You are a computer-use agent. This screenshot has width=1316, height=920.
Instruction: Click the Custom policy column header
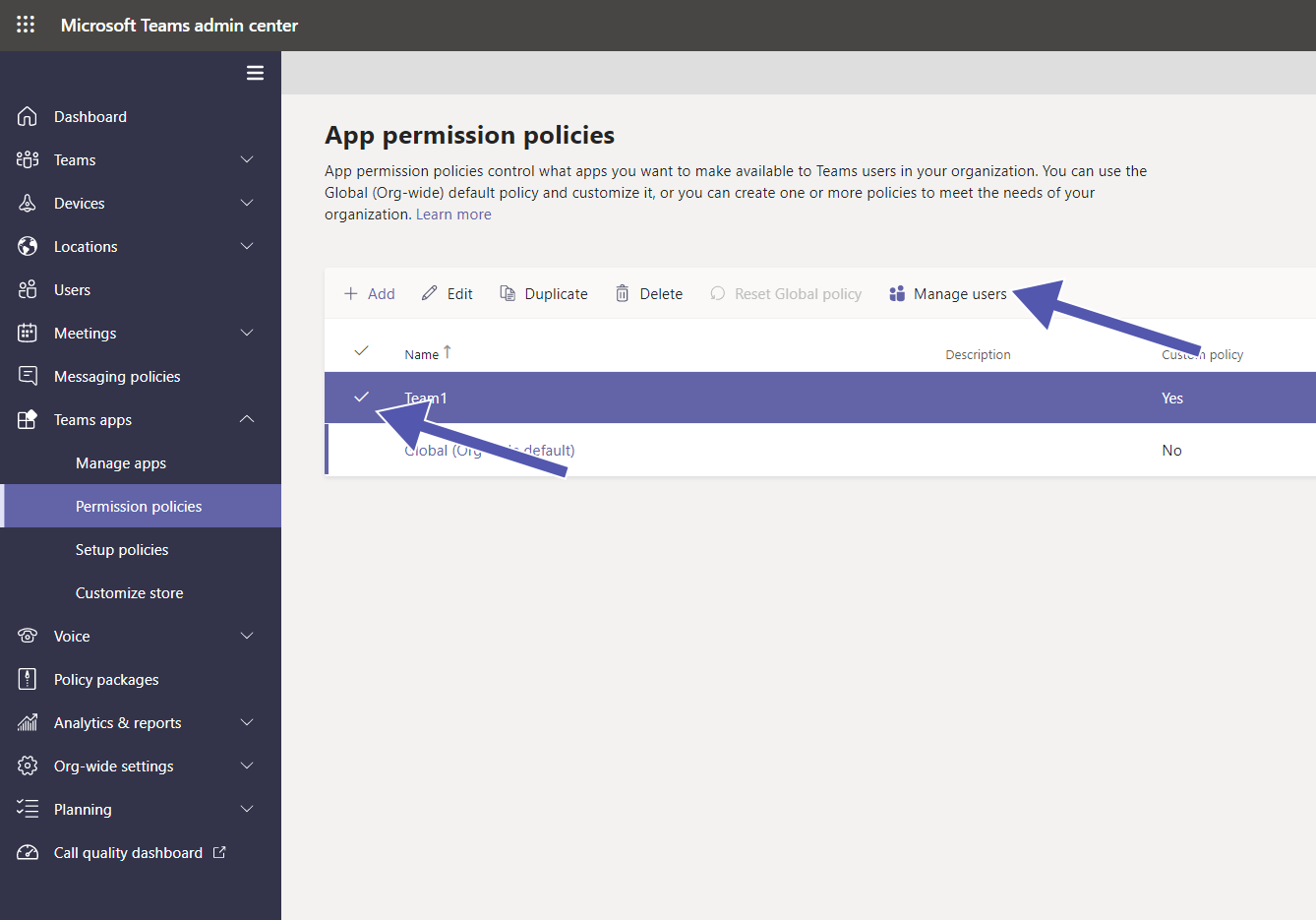pos(1202,354)
